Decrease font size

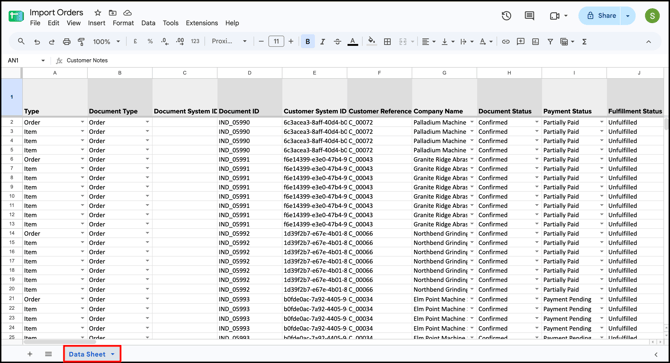click(x=261, y=41)
